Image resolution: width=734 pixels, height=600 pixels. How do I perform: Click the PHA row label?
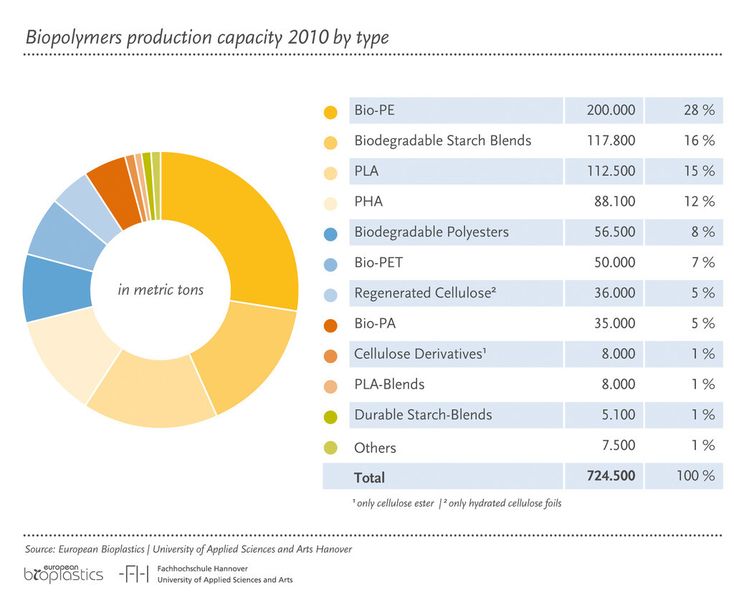click(368, 201)
